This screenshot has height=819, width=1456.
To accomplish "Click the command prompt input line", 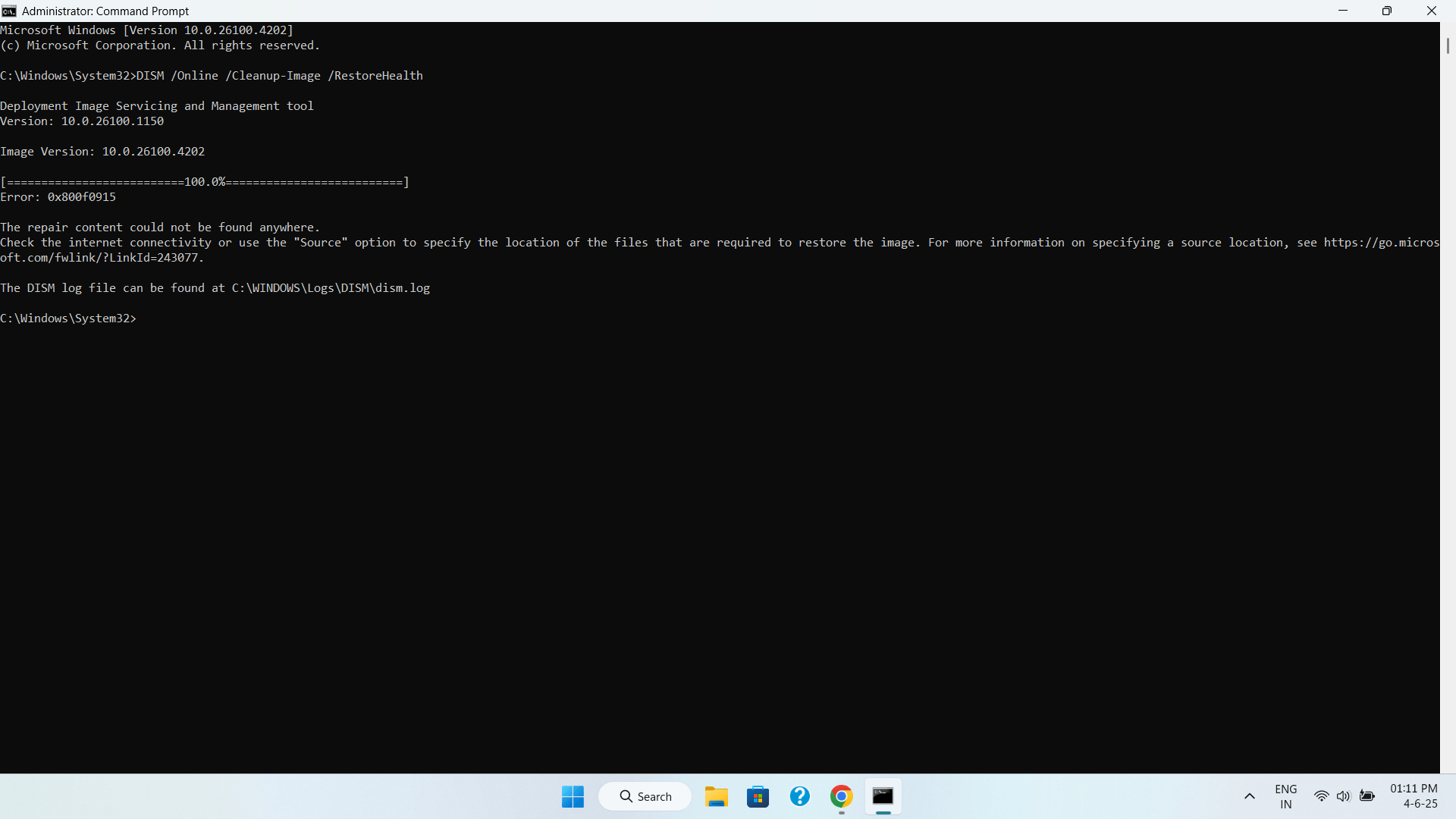I will (152, 318).
